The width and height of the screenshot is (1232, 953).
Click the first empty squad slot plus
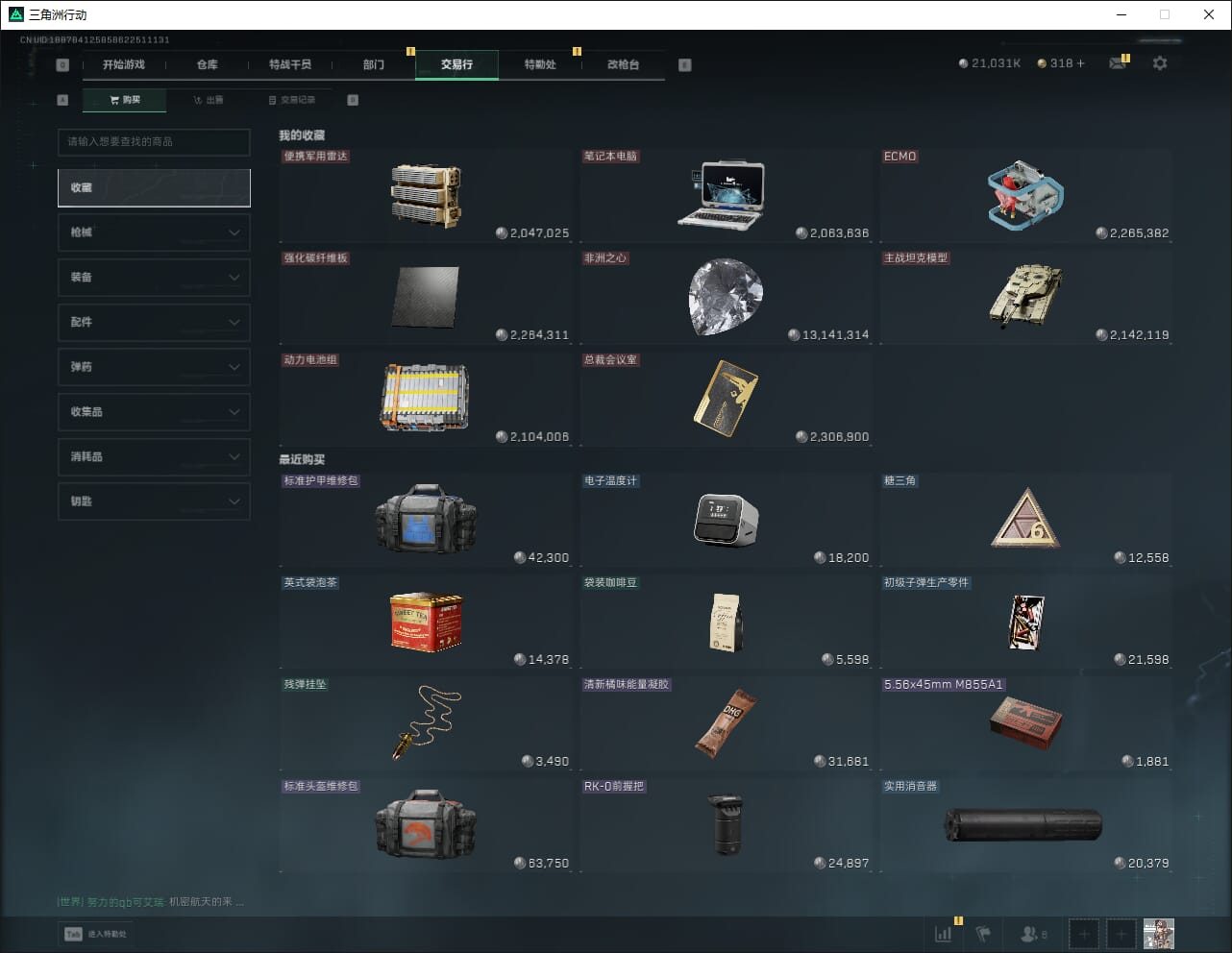click(x=1084, y=933)
